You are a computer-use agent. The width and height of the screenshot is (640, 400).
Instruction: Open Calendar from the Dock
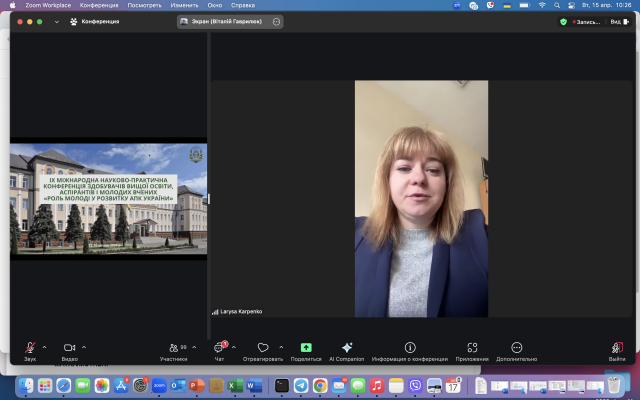[453, 385]
